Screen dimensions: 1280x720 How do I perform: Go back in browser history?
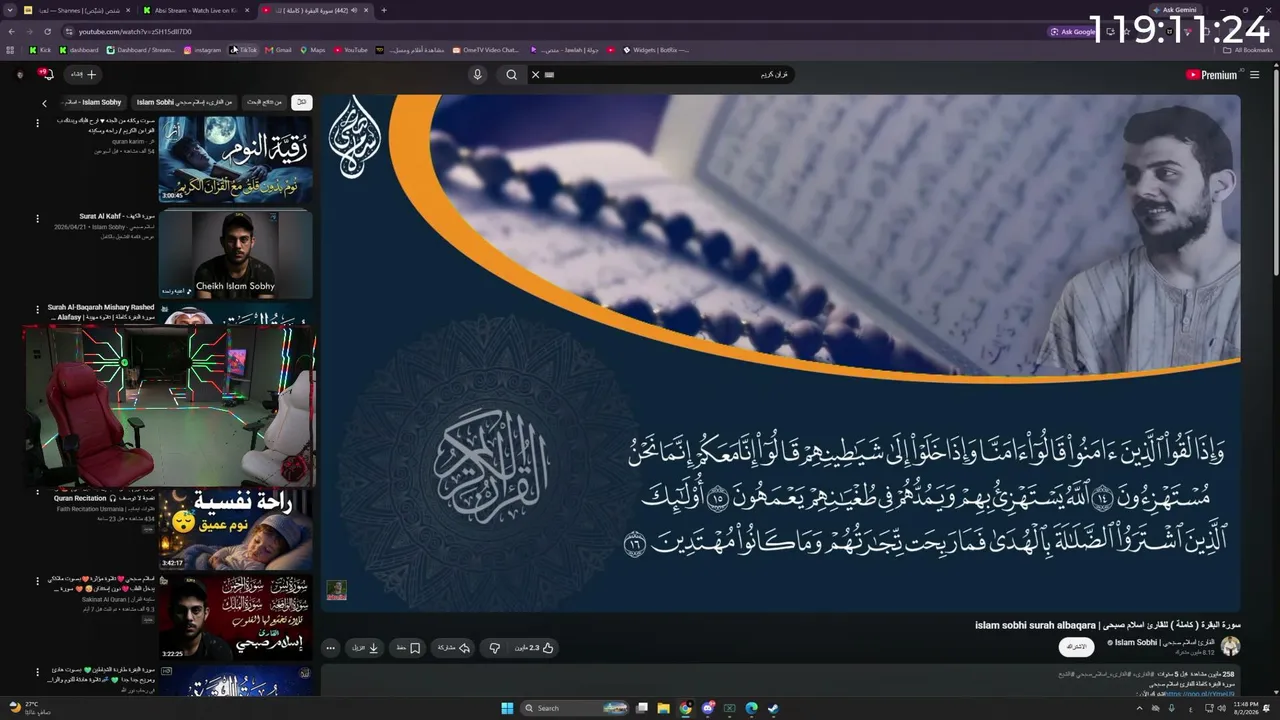click(11, 31)
